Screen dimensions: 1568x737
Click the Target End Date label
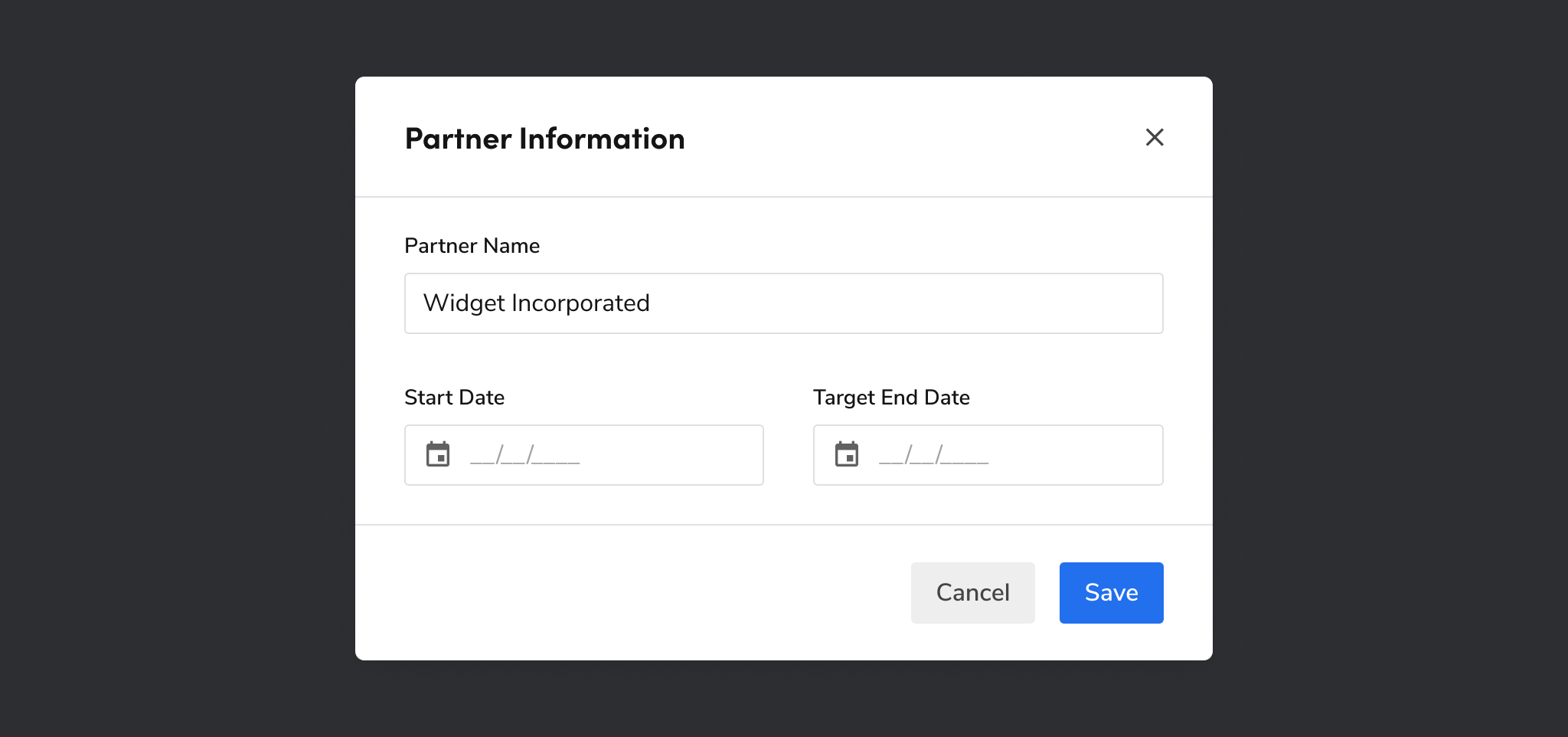coord(890,397)
